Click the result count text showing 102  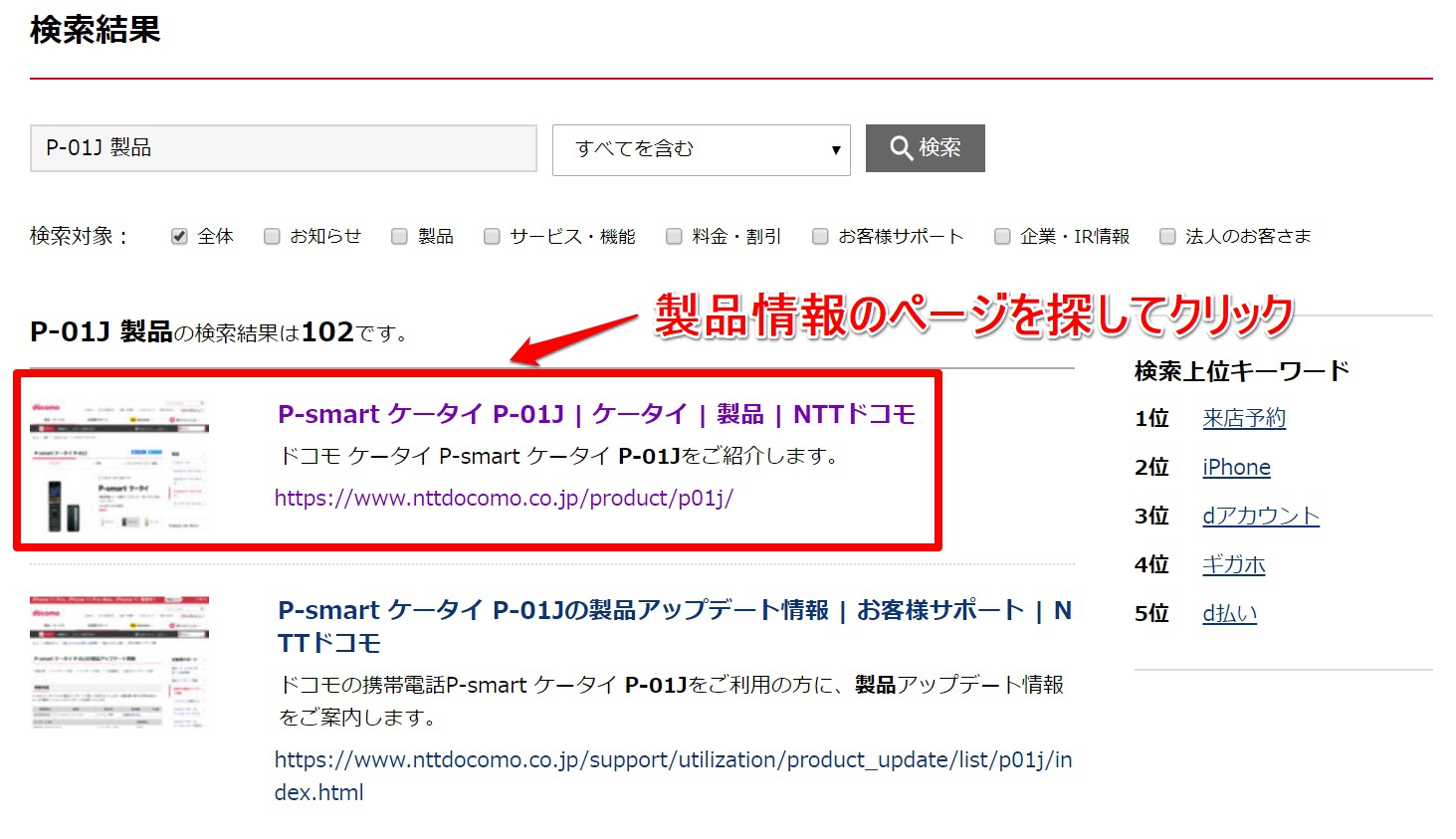[x=219, y=331]
